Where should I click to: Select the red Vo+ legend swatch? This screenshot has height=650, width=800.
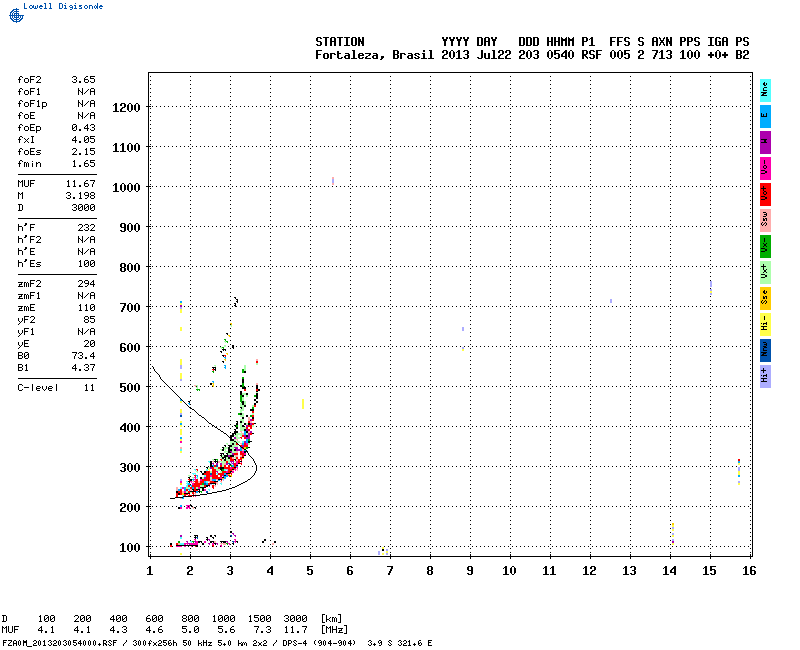click(765, 194)
